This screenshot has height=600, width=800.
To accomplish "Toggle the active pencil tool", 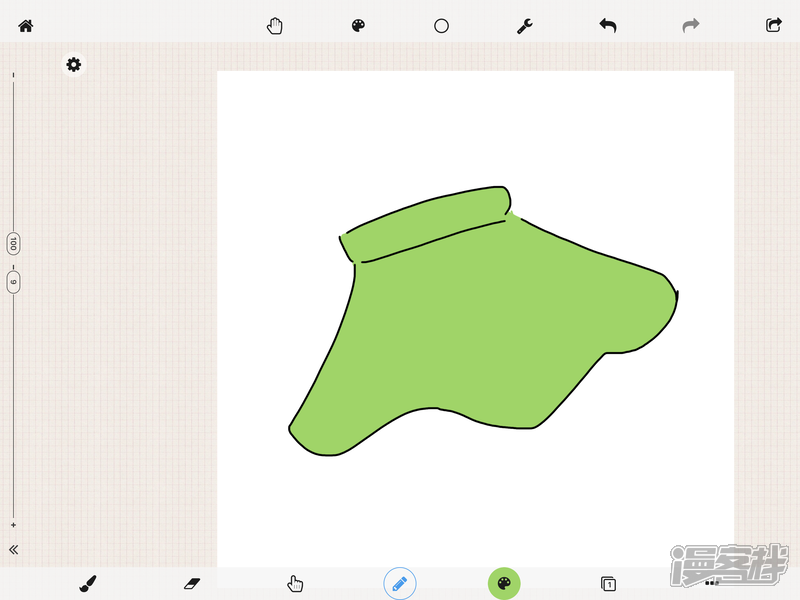I will 400,583.
